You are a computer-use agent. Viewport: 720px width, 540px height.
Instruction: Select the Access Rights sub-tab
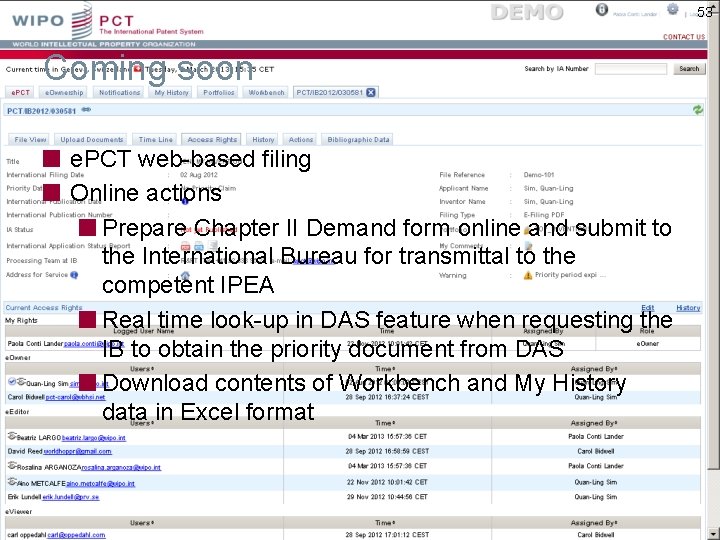coord(212,140)
